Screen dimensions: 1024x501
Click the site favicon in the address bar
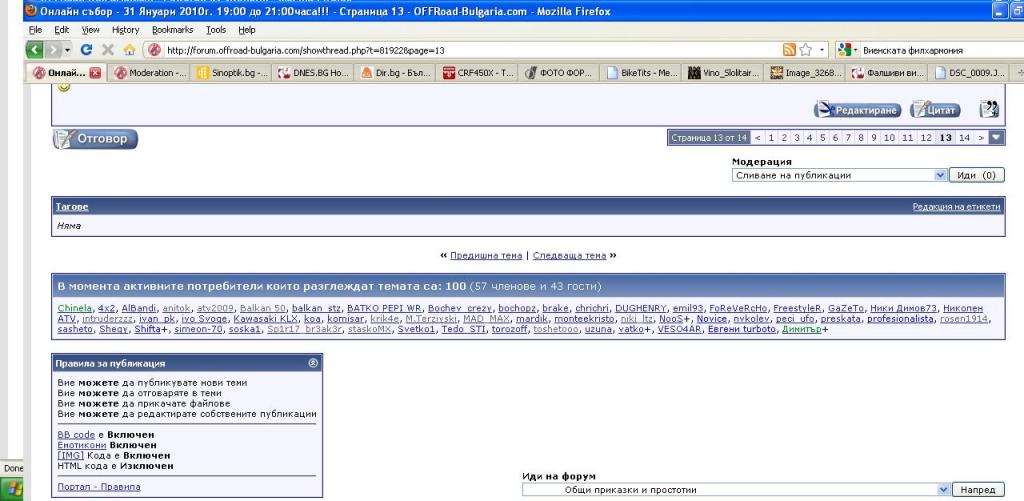click(x=154, y=50)
